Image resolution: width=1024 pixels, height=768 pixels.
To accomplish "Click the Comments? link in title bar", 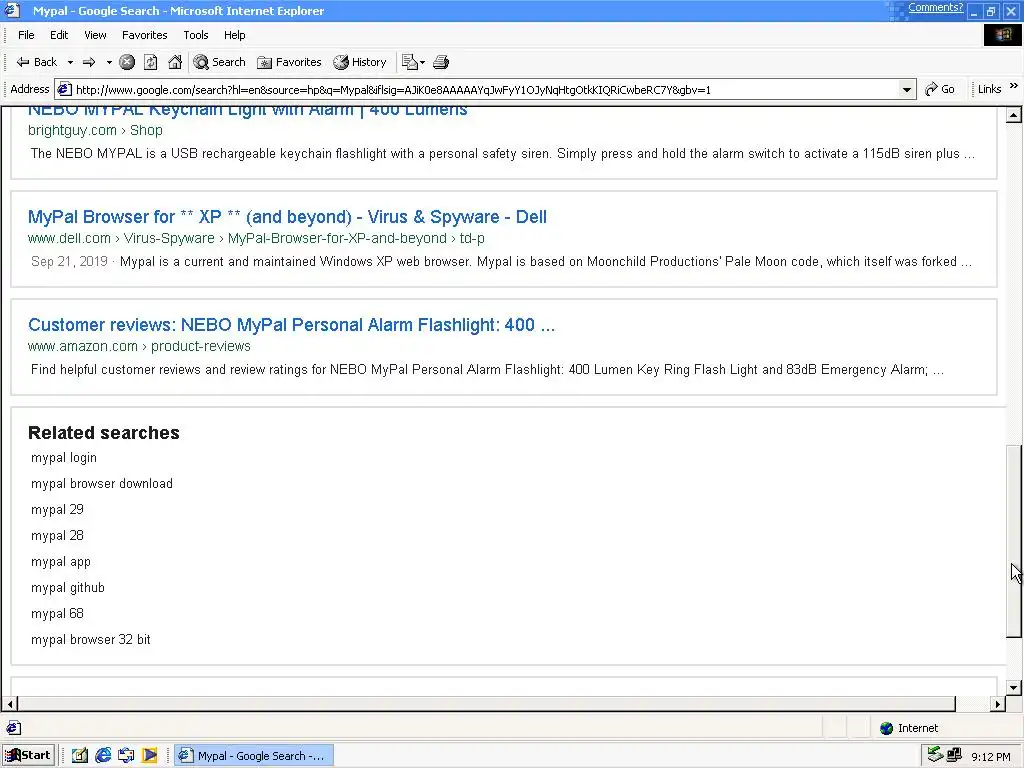I will 935,8.
